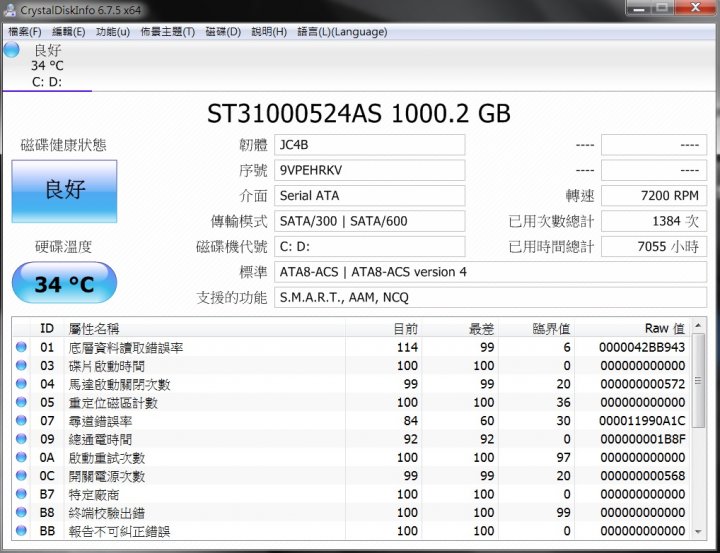Click the 臨界值 column header
This screenshot has width=720, height=553.
pos(536,328)
